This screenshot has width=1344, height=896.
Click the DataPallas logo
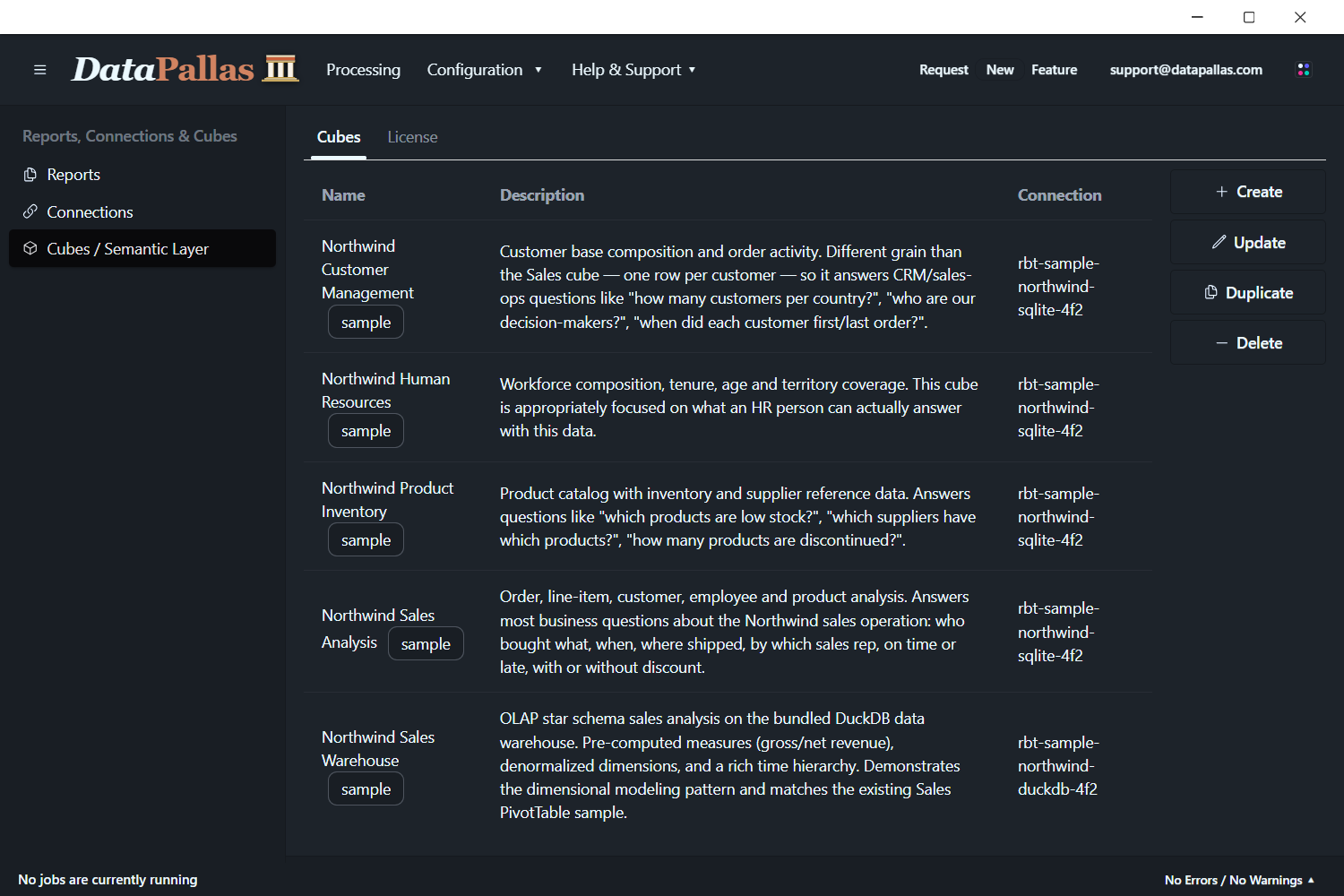[185, 69]
